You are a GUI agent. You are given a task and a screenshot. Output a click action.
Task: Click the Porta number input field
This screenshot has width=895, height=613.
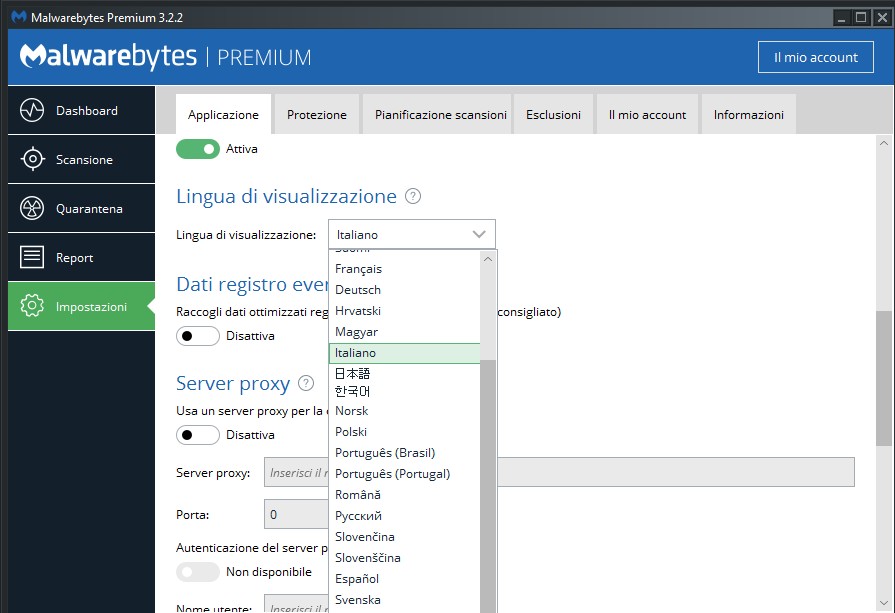pyautogui.click(x=296, y=514)
